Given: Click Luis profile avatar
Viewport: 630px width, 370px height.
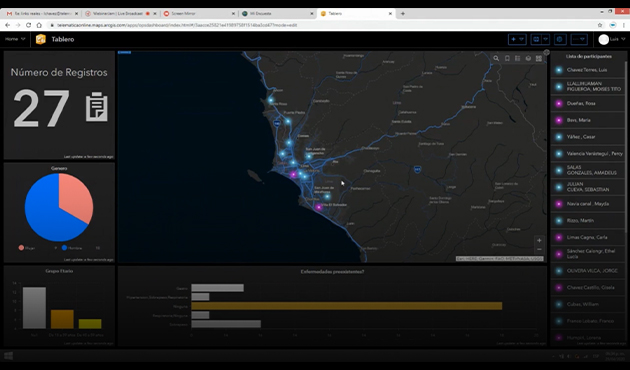Looking at the screenshot, I should [x=603, y=39].
